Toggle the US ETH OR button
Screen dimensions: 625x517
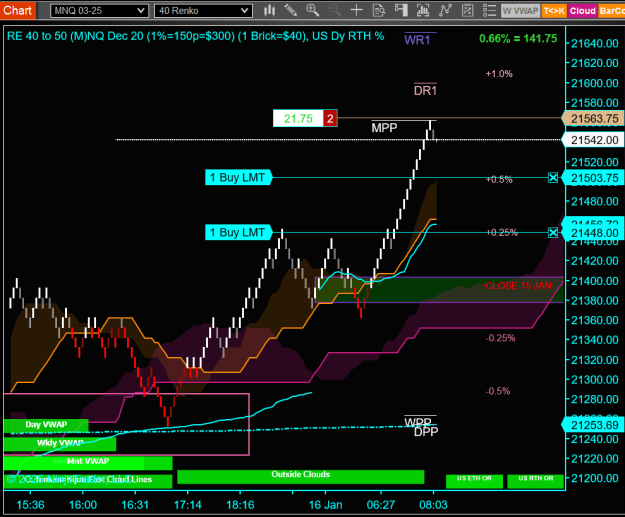point(474,481)
